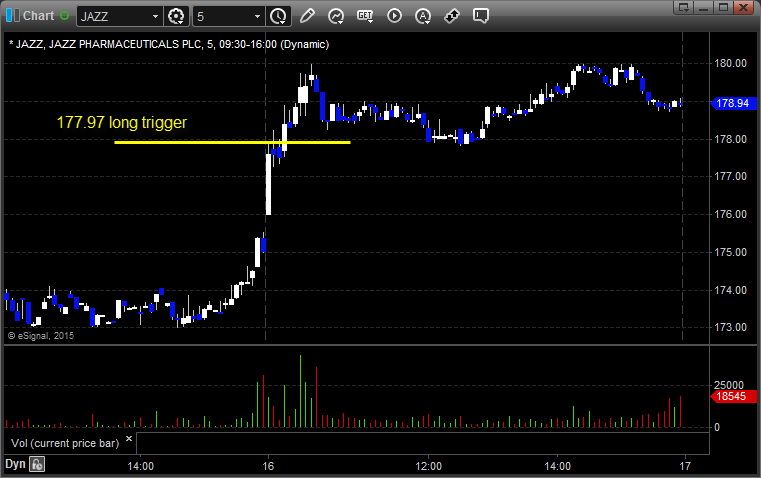Open the time template clock menu

click(279, 16)
